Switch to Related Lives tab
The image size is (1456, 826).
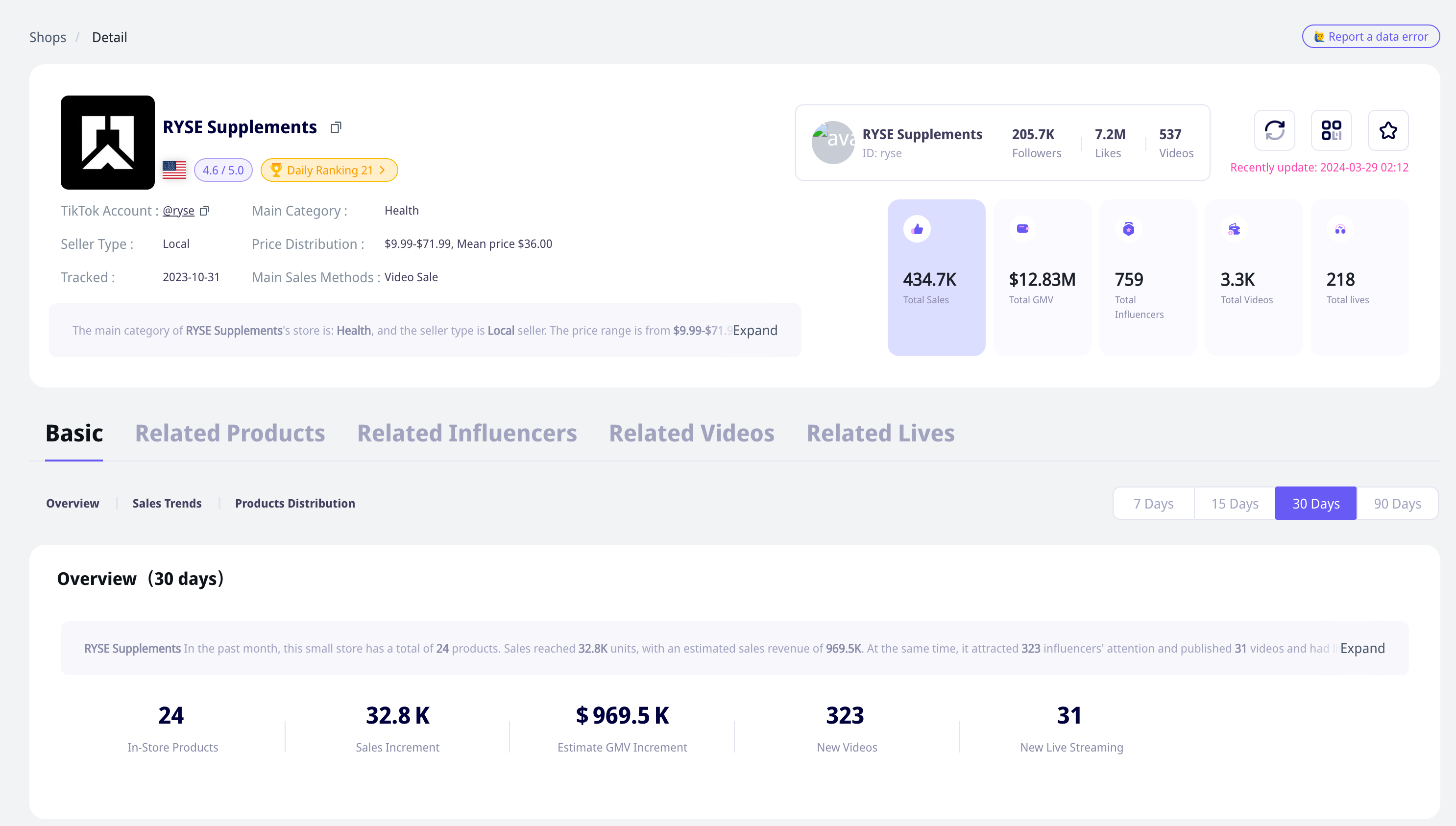pos(880,434)
